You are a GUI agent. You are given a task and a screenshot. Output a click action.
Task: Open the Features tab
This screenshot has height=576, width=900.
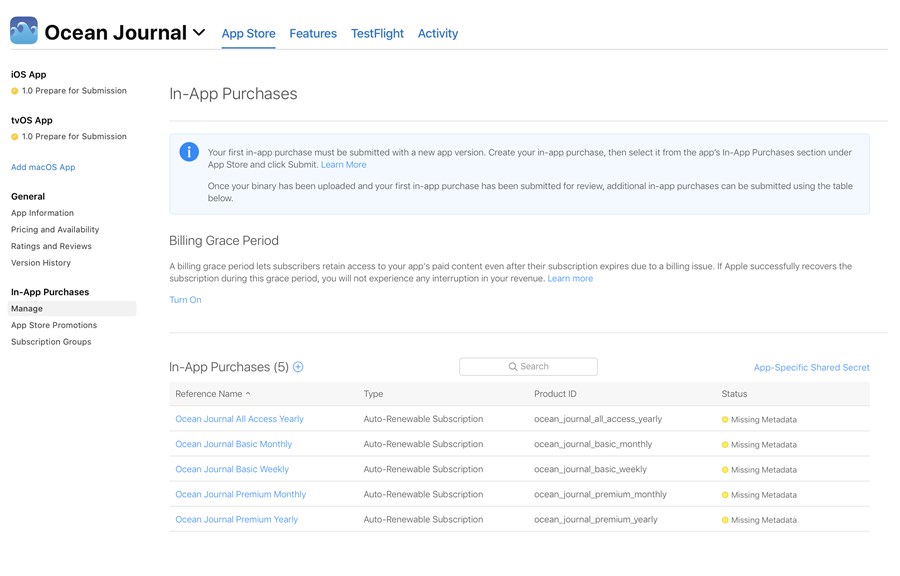pos(313,33)
